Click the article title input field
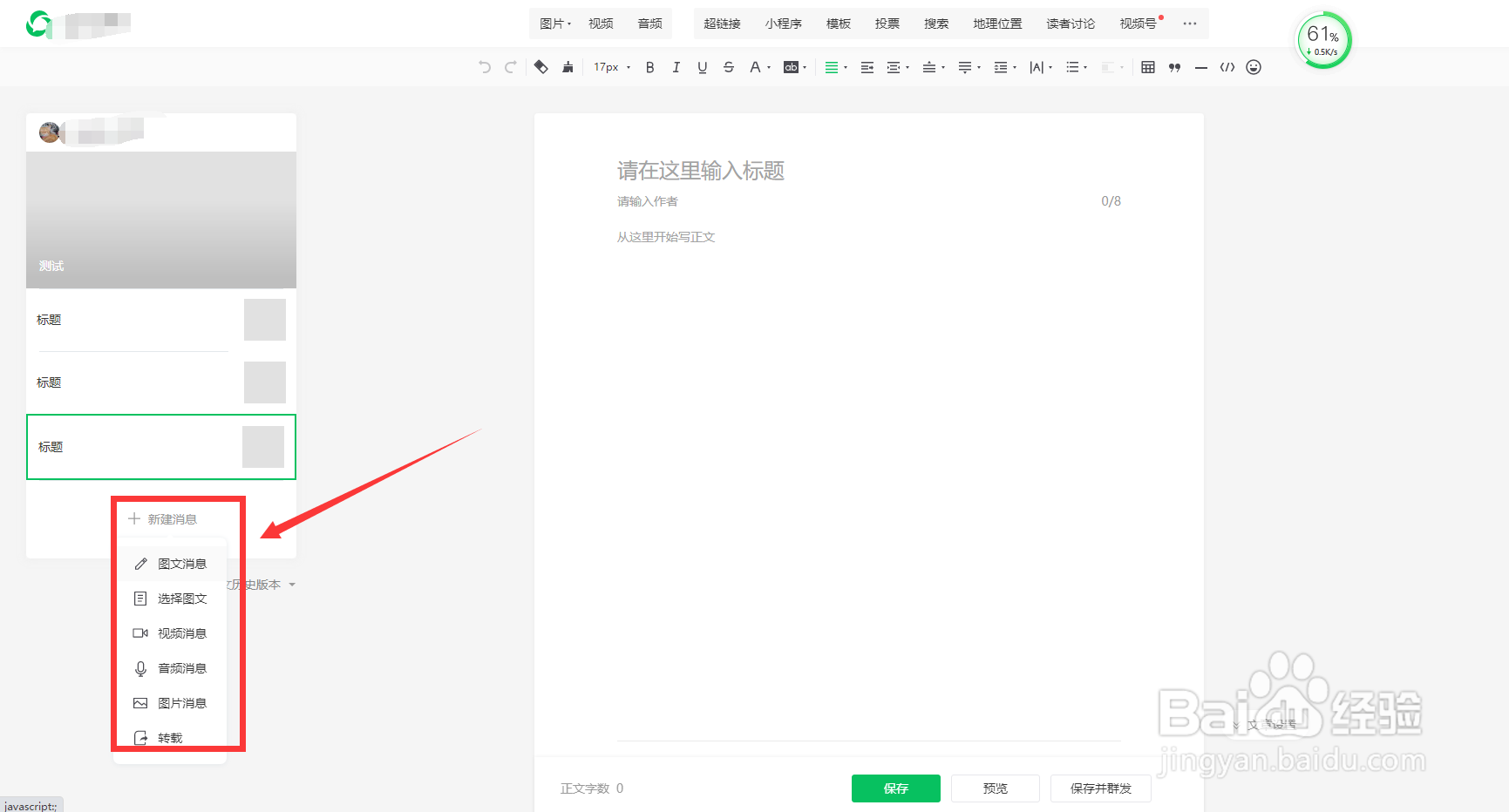Screen dimensions: 1509x812 pyautogui.click(x=785, y=172)
